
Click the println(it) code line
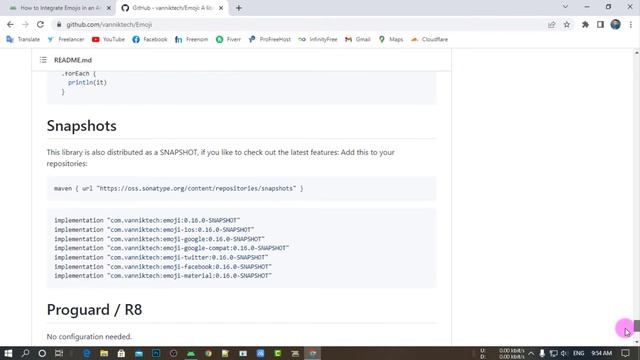tap(87, 82)
